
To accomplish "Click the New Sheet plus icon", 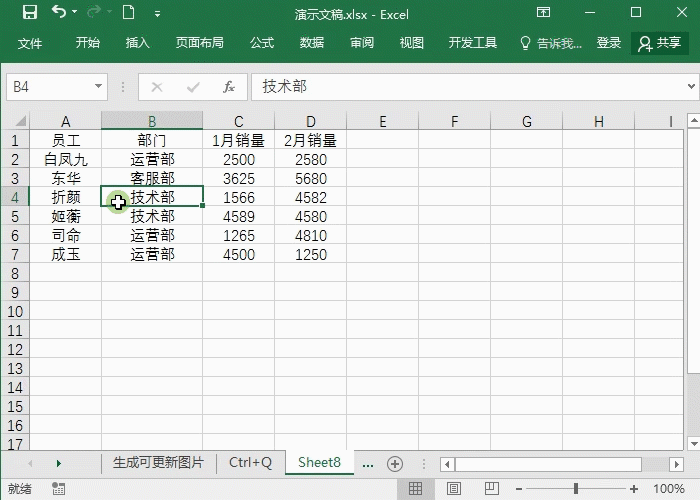I will pyautogui.click(x=395, y=464).
